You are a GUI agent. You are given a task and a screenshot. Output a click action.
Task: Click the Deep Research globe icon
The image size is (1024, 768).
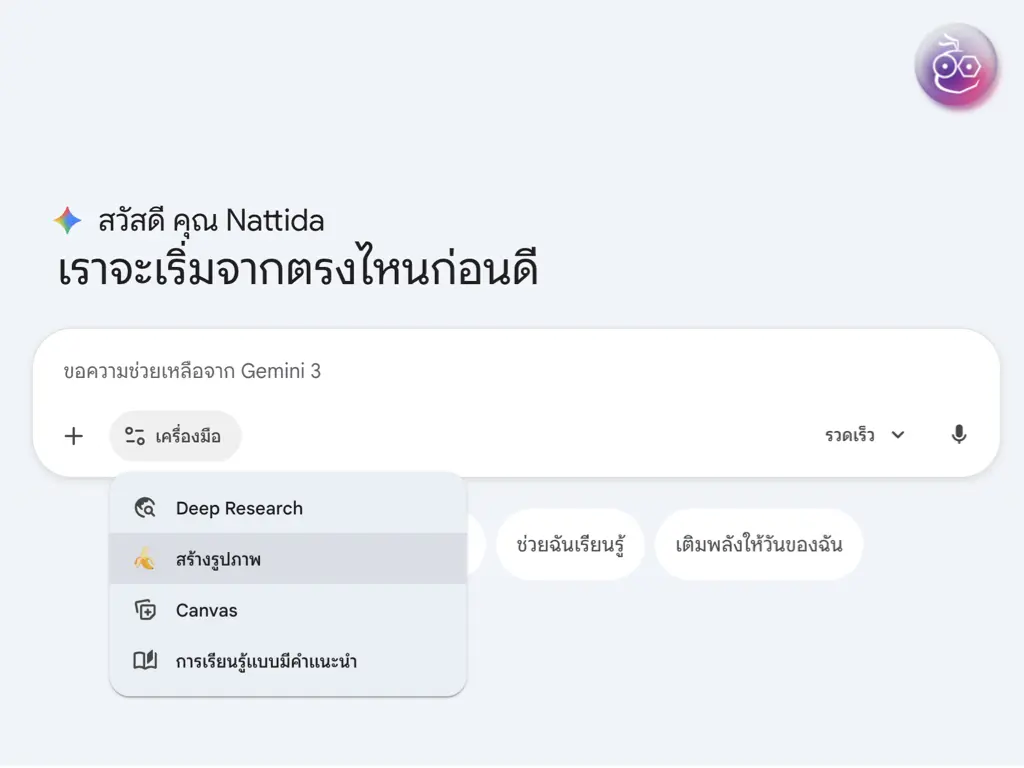pyautogui.click(x=145, y=508)
